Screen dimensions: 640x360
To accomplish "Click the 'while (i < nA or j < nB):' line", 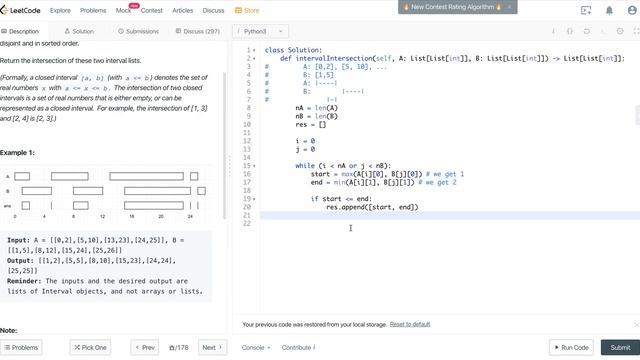I will click(x=343, y=166).
